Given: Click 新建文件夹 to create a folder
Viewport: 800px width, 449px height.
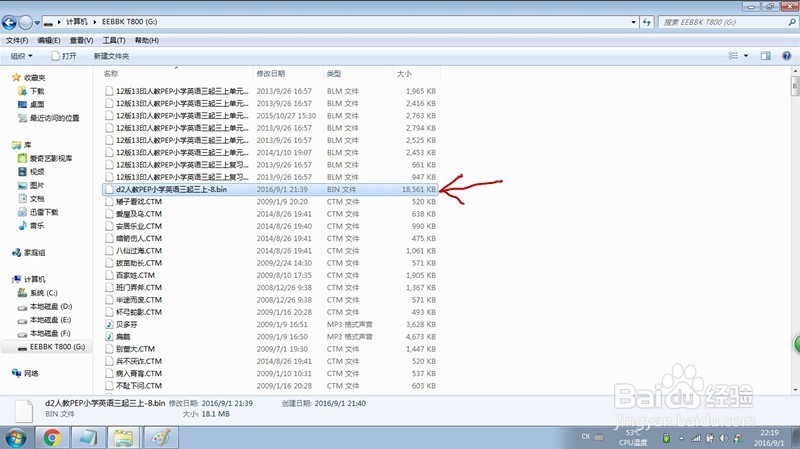Looking at the screenshot, I should tap(111, 56).
